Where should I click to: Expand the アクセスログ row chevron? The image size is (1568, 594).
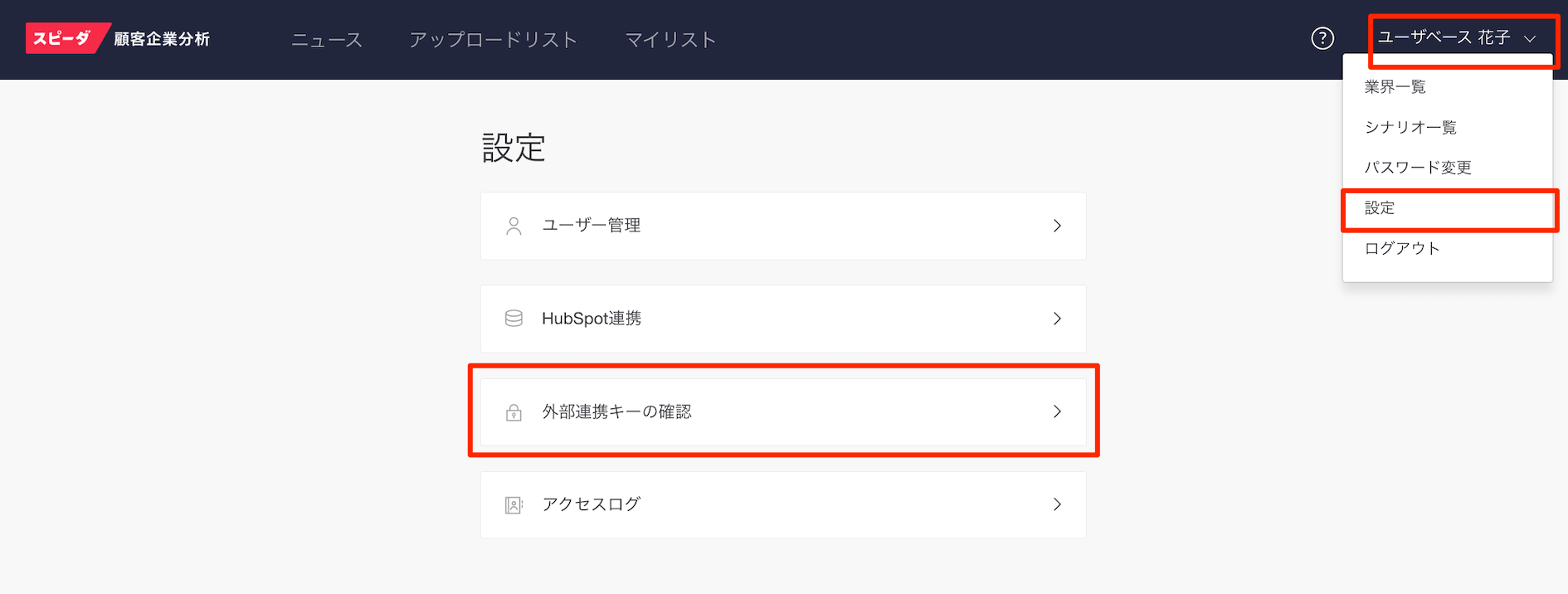[x=1057, y=504]
